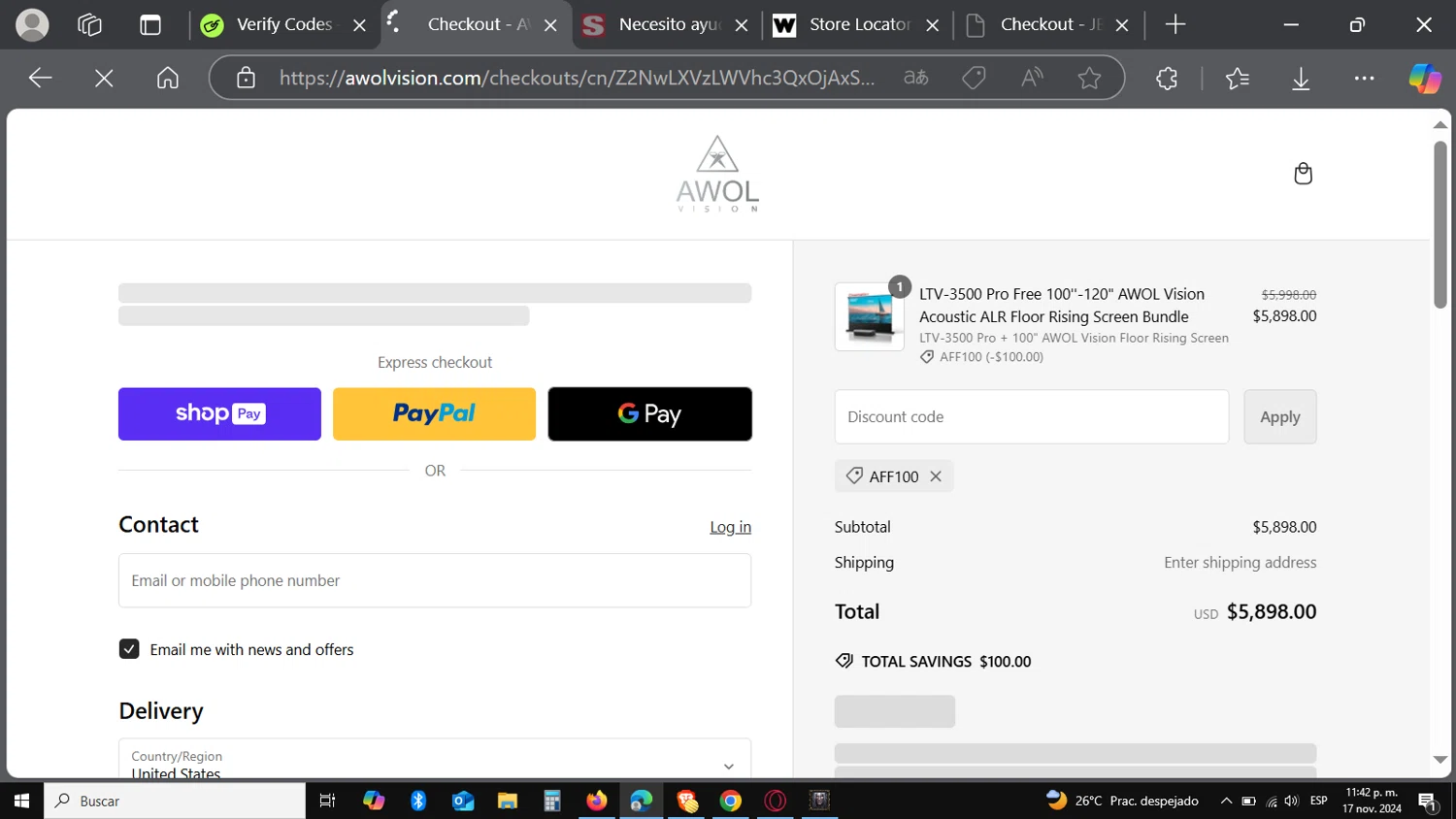Focus the Email or mobile phone field
Screen dimensions: 1456x819
point(435,580)
